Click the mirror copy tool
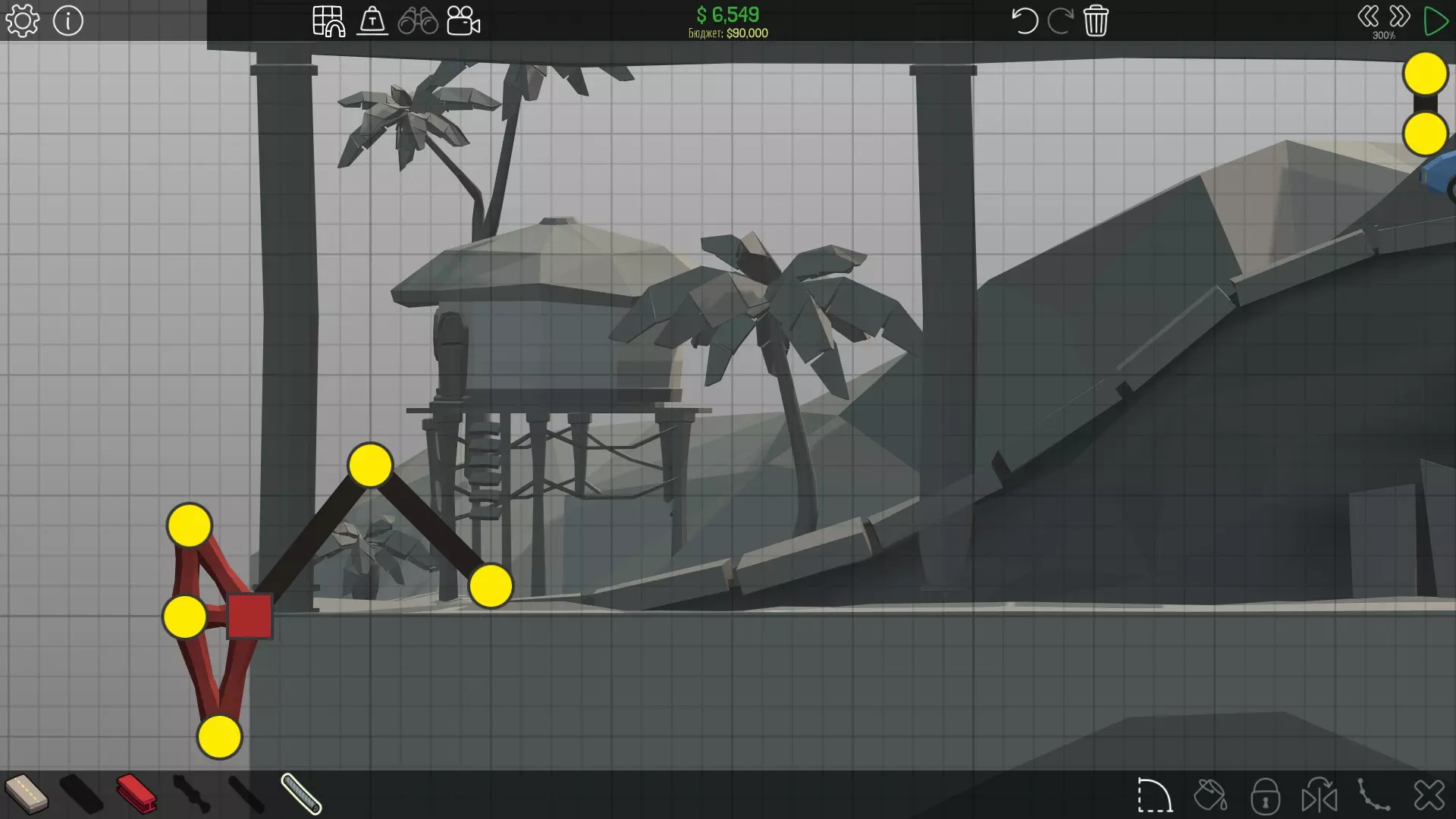This screenshot has width=1456, height=819. click(x=1319, y=795)
